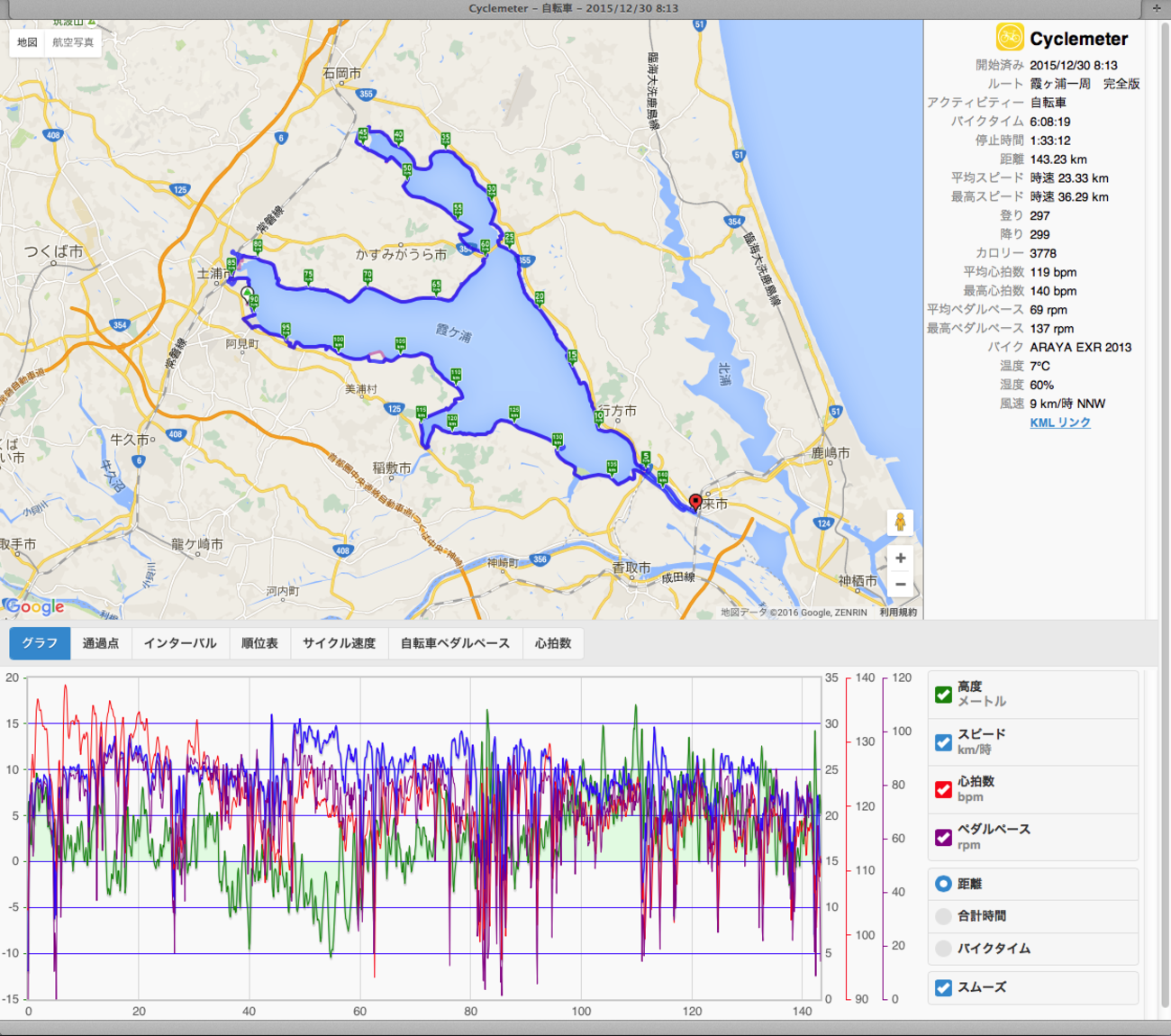Open the 自転車ペダルペース tab
Screen dimensions: 1171x1036
coord(455,643)
